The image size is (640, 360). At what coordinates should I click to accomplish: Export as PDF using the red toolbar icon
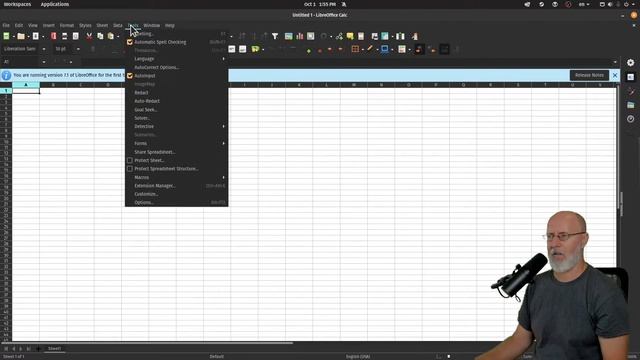click(x=53, y=36)
